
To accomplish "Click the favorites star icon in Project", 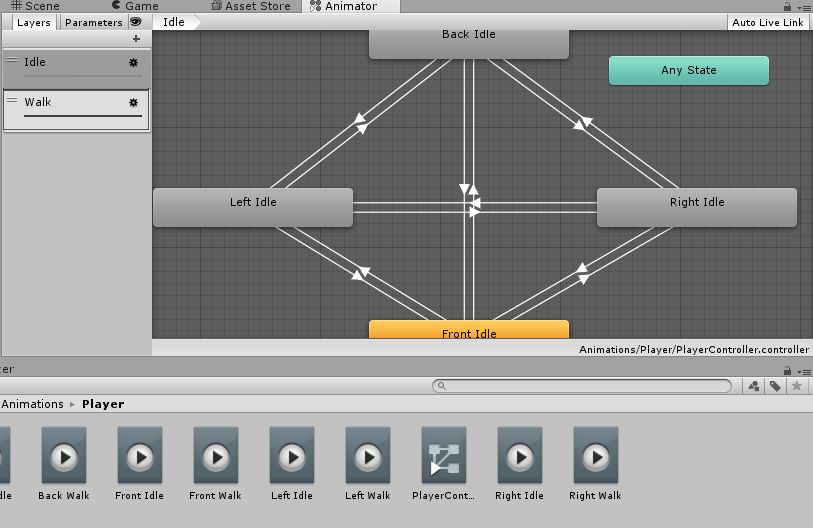I will click(797, 386).
